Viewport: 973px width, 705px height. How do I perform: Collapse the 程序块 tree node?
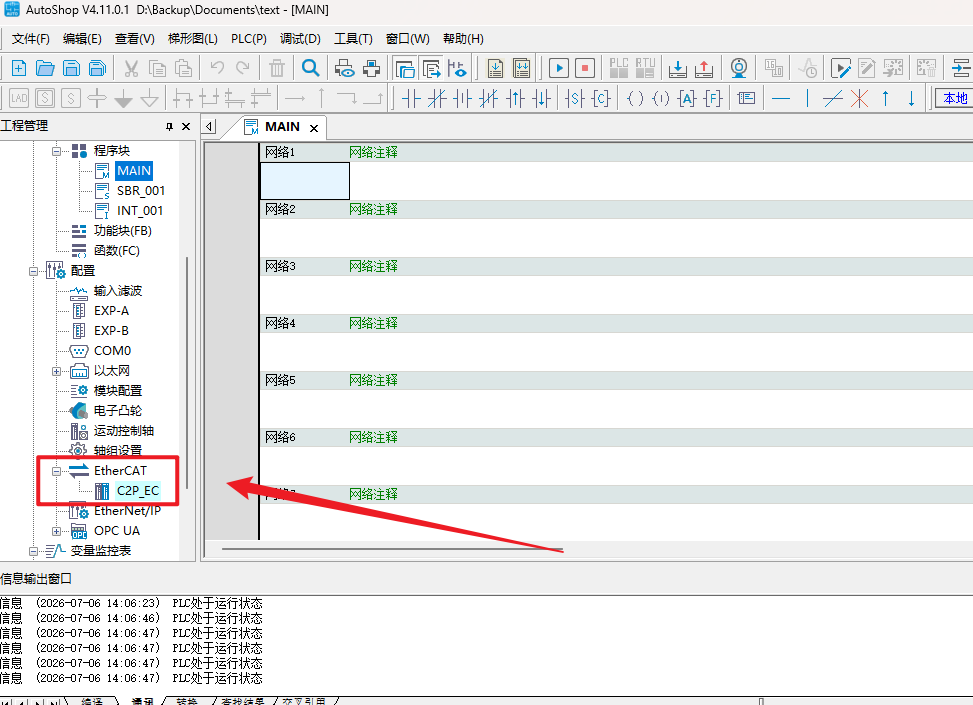pyautogui.click(x=56, y=151)
